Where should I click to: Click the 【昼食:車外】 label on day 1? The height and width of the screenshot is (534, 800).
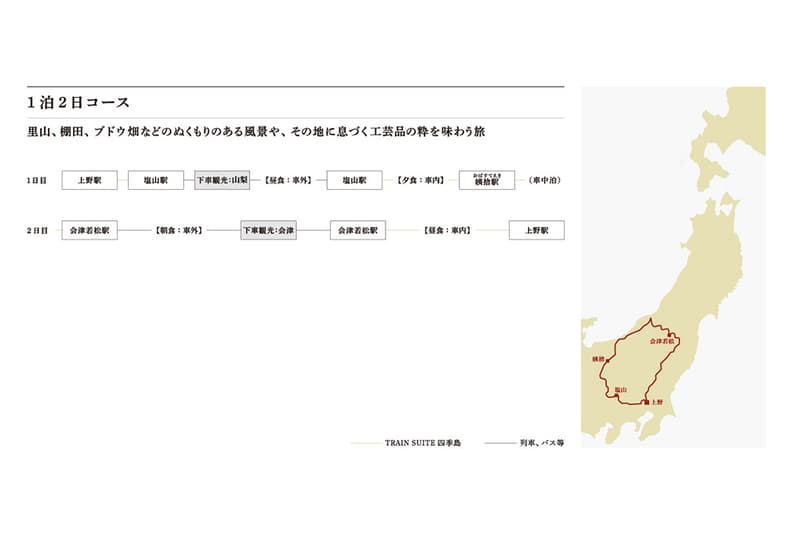(288, 180)
